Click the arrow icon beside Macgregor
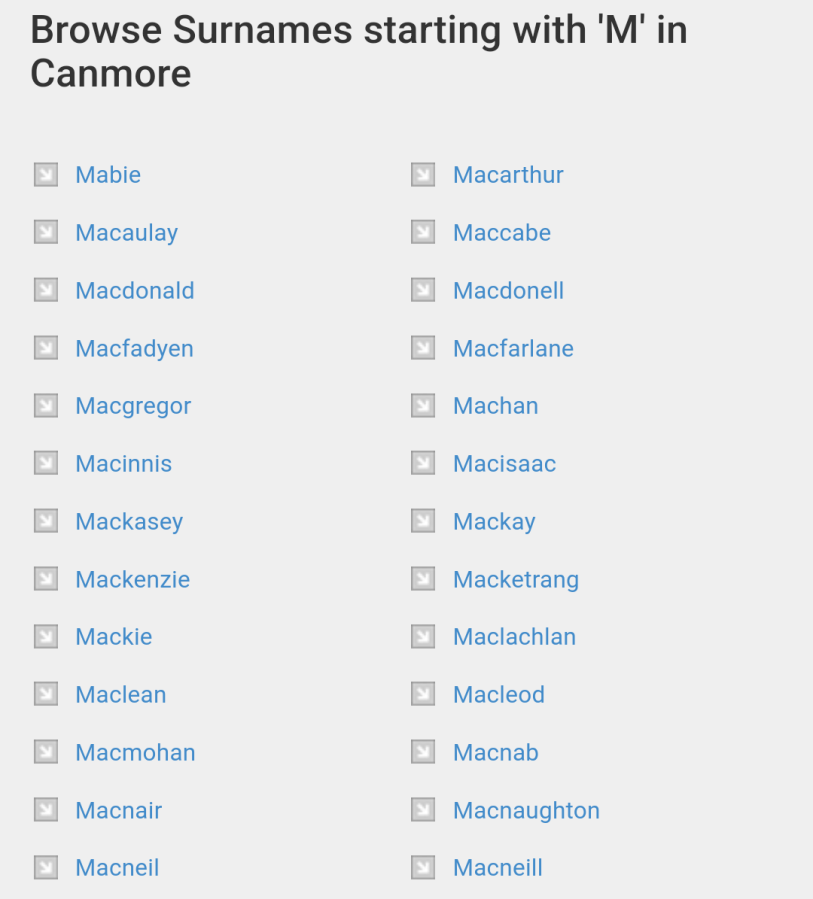 tap(46, 406)
